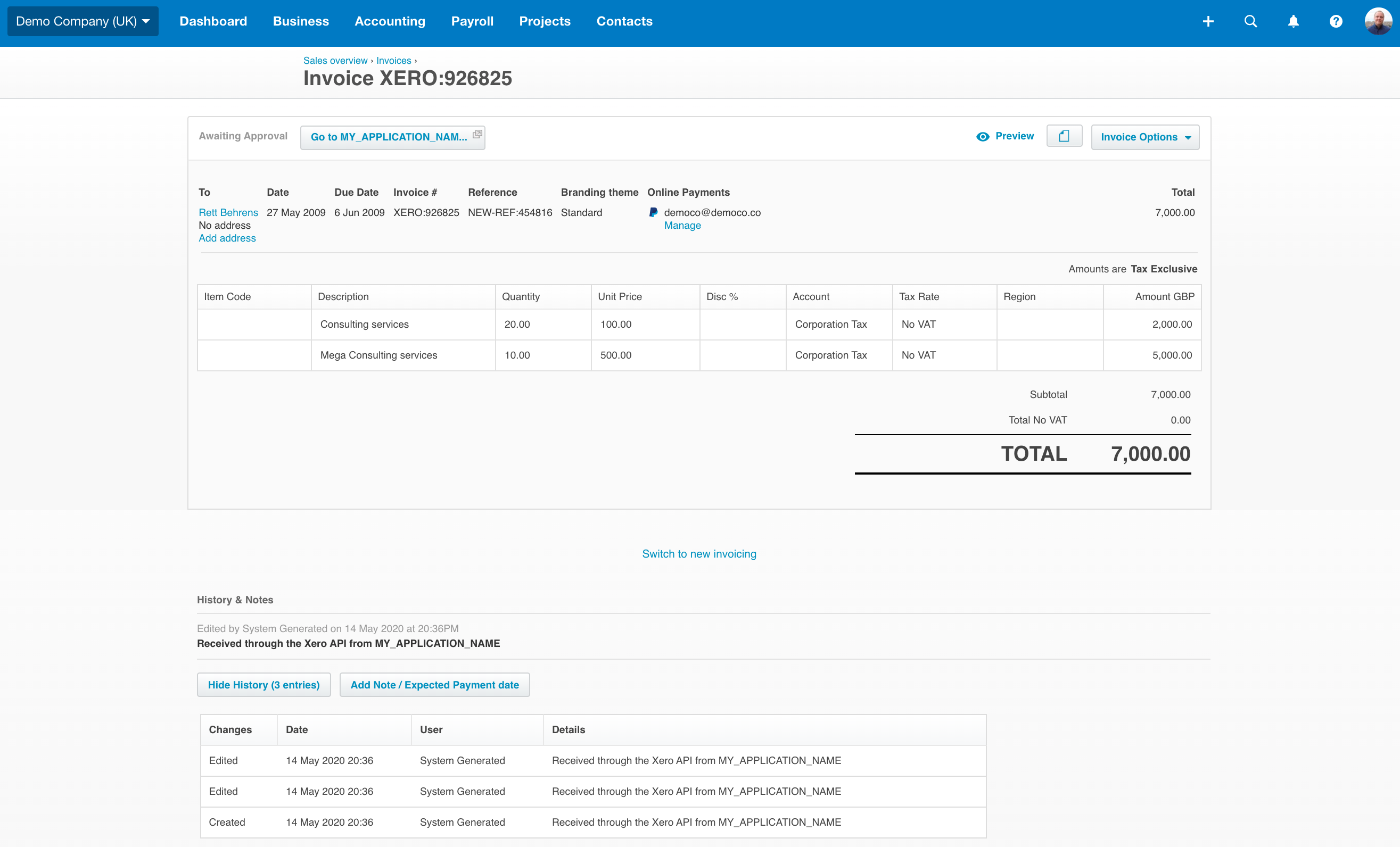Click the democo@democo.co payment email

tap(712, 212)
